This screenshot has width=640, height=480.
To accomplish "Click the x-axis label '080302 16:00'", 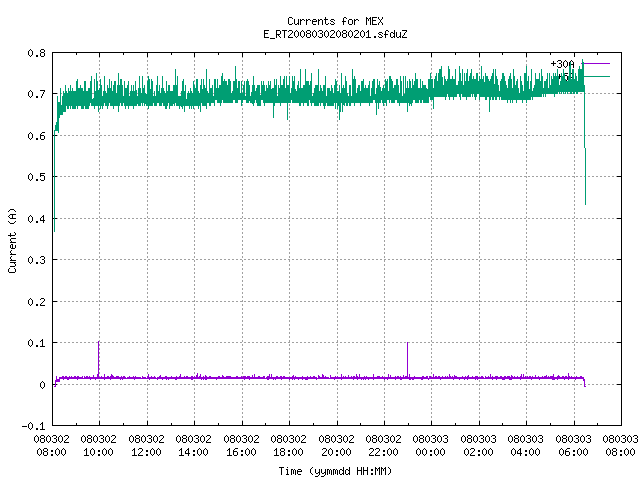I will [241, 446].
